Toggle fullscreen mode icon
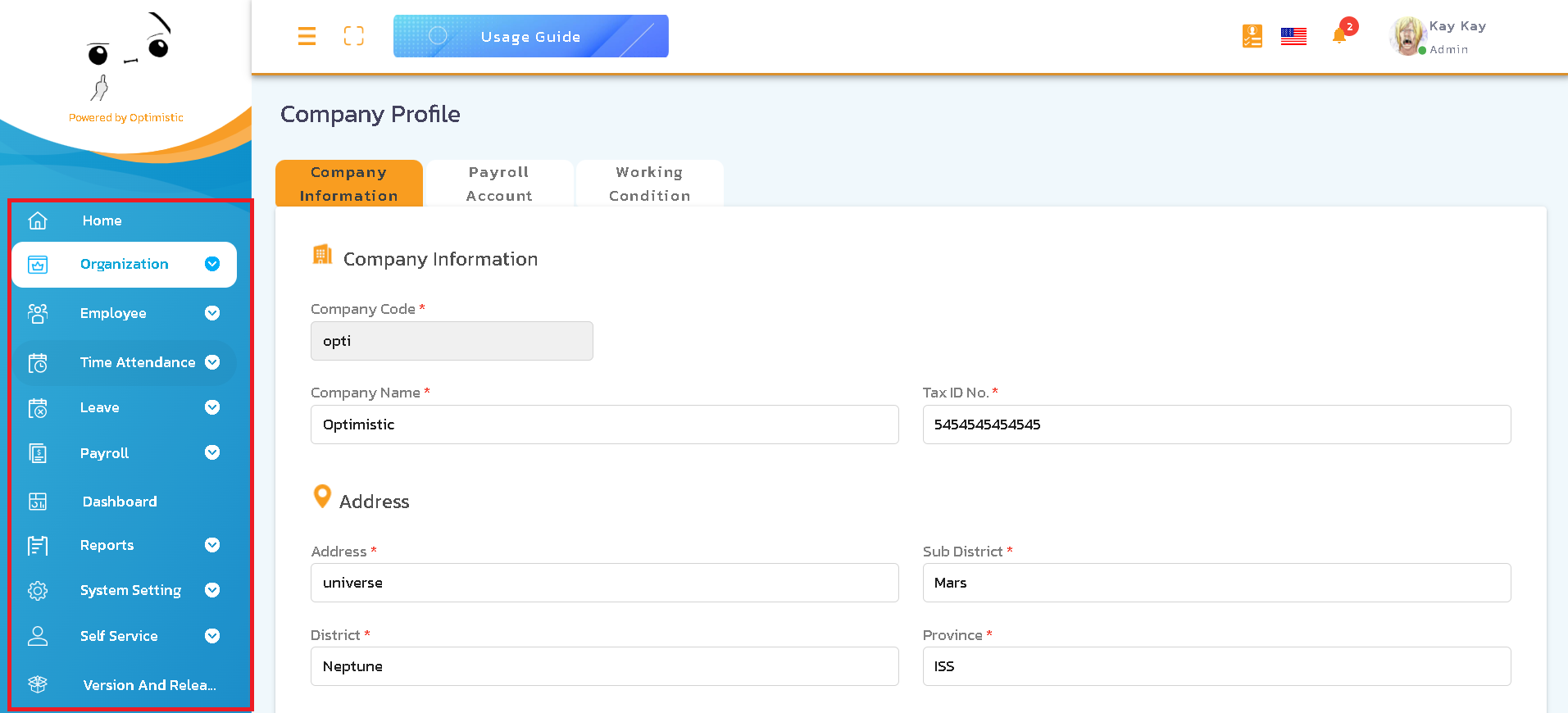The image size is (1568, 713). pyautogui.click(x=353, y=36)
